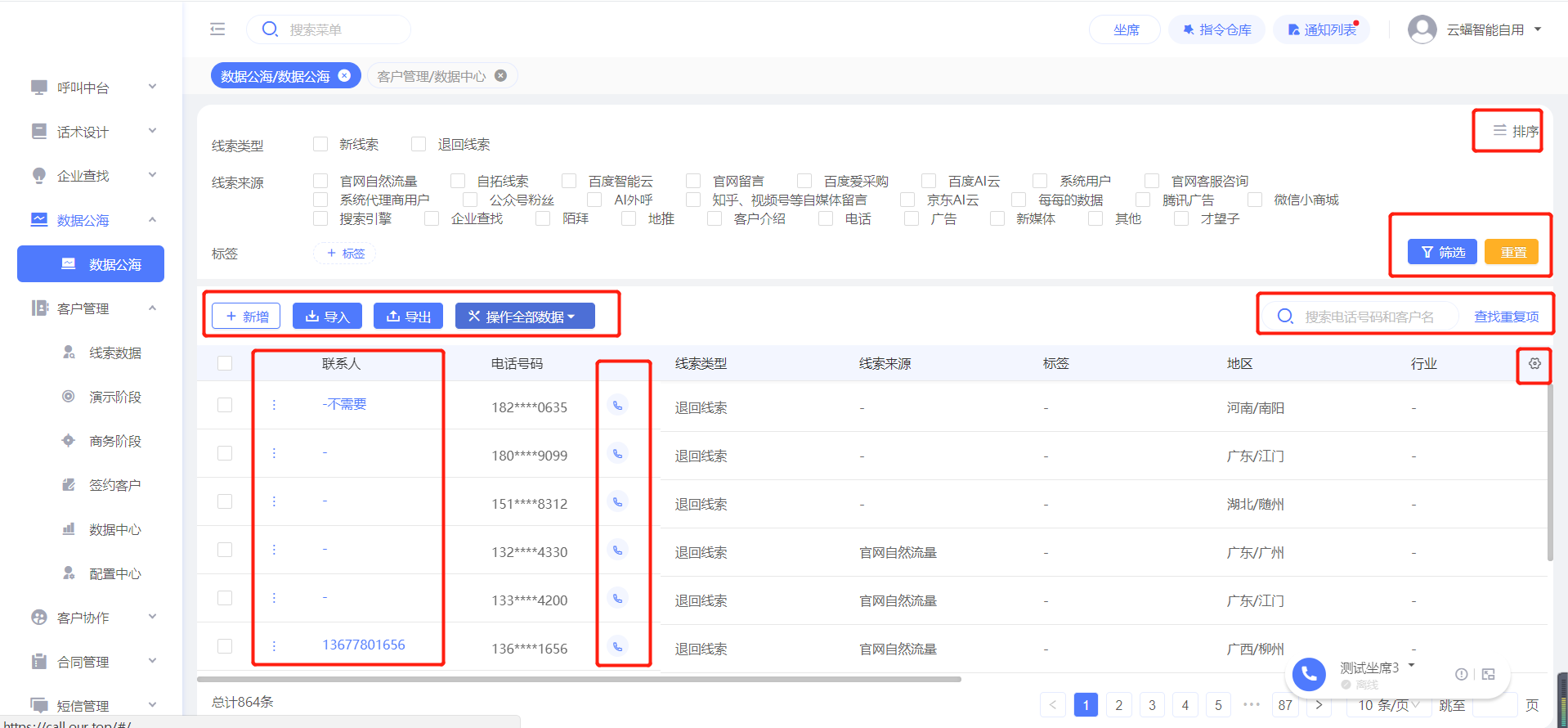The height and width of the screenshot is (728, 1568).
Task: Open the 操作全部数据 dropdown
Action: (x=525, y=317)
